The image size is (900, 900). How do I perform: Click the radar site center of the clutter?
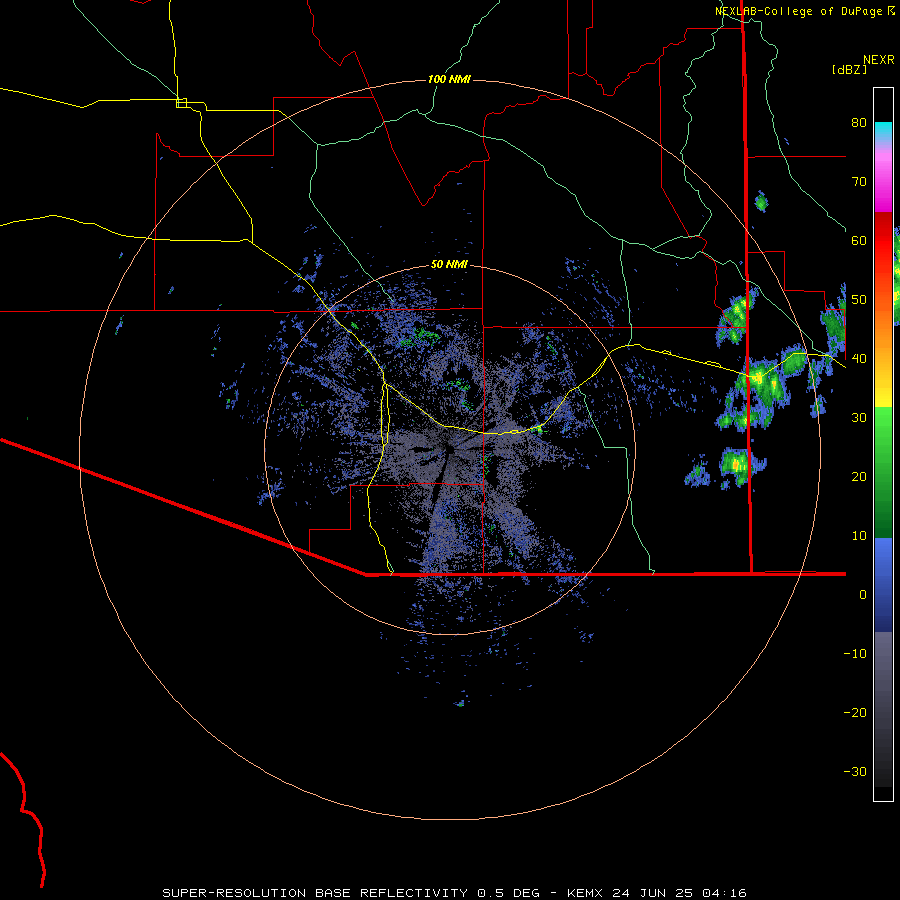tap(449, 450)
